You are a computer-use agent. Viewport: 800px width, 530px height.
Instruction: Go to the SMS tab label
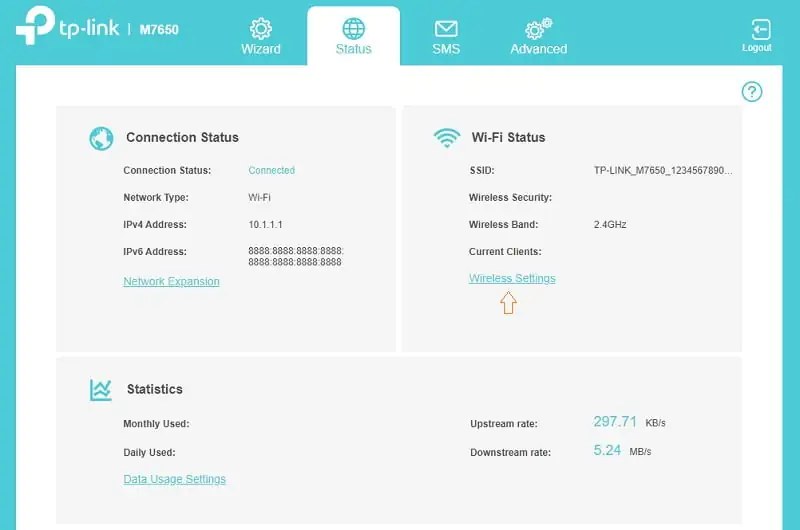point(446,49)
